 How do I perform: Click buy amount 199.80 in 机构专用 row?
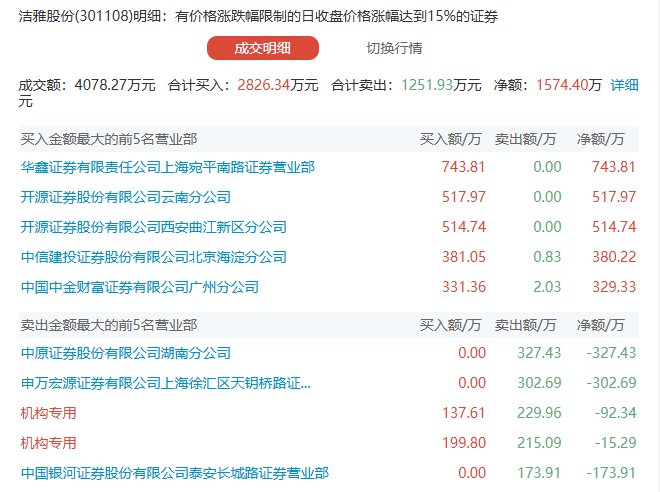point(463,443)
